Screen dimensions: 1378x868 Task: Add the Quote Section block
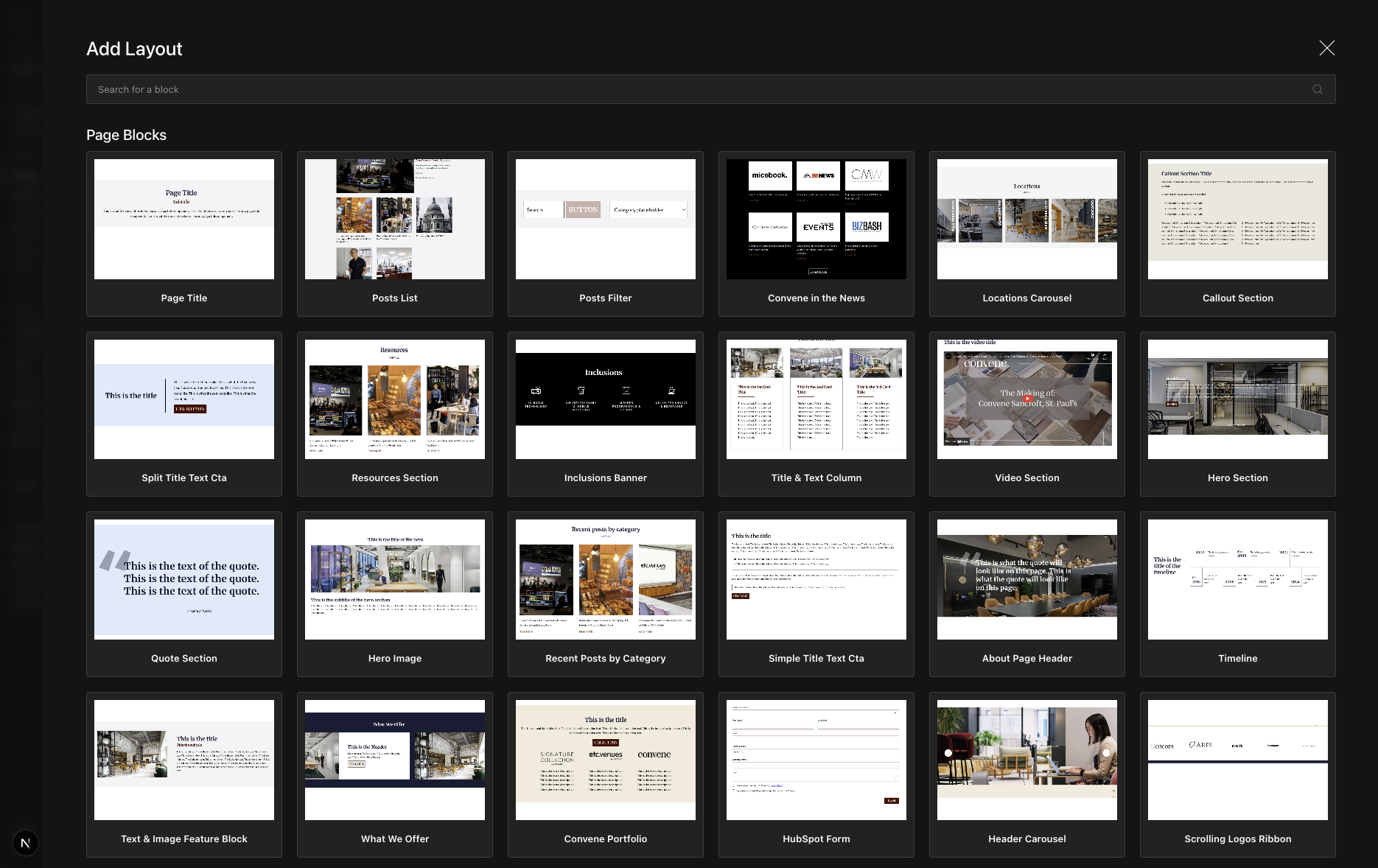183,595
